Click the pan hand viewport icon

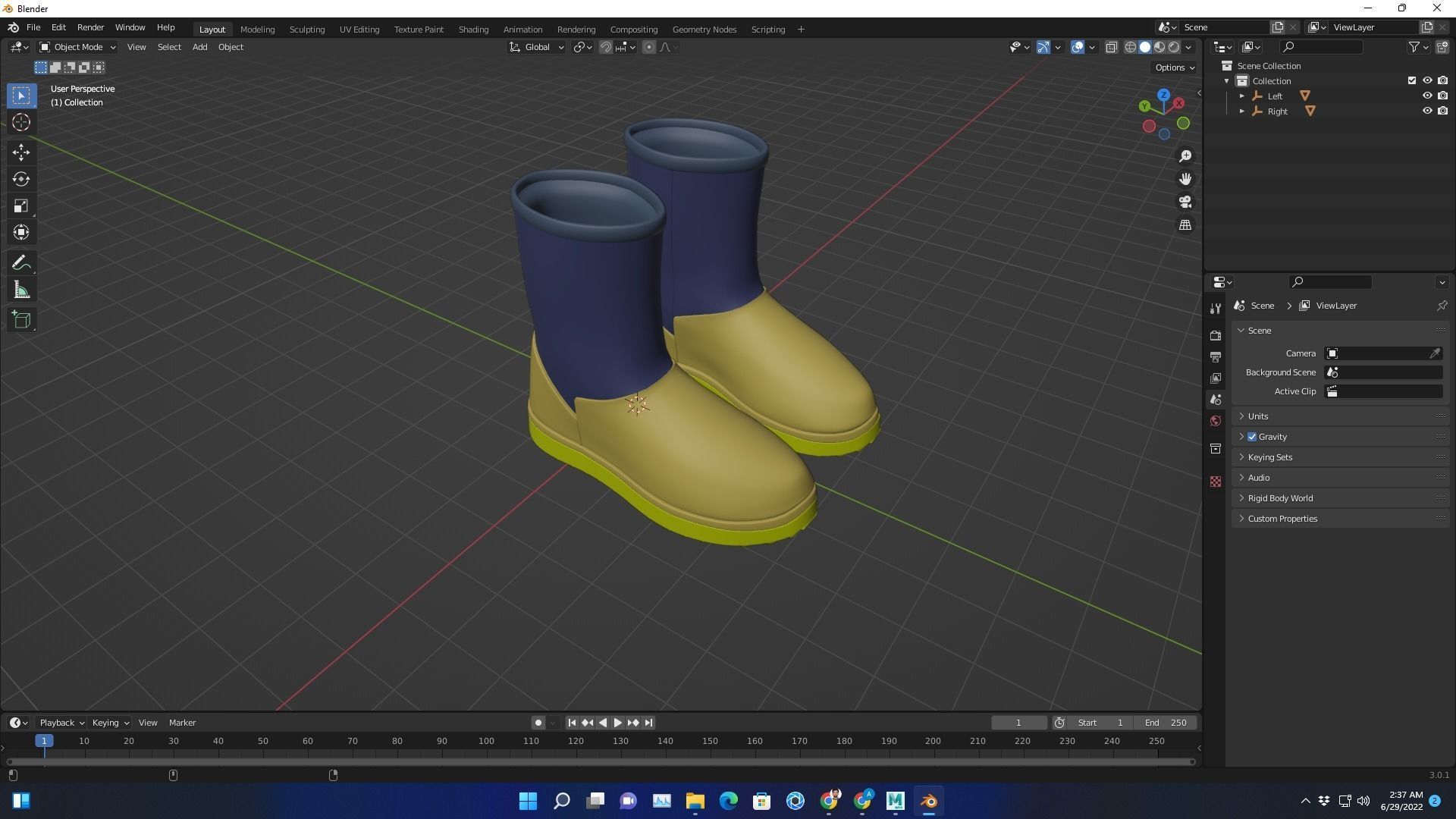click(x=1185, y=179)
